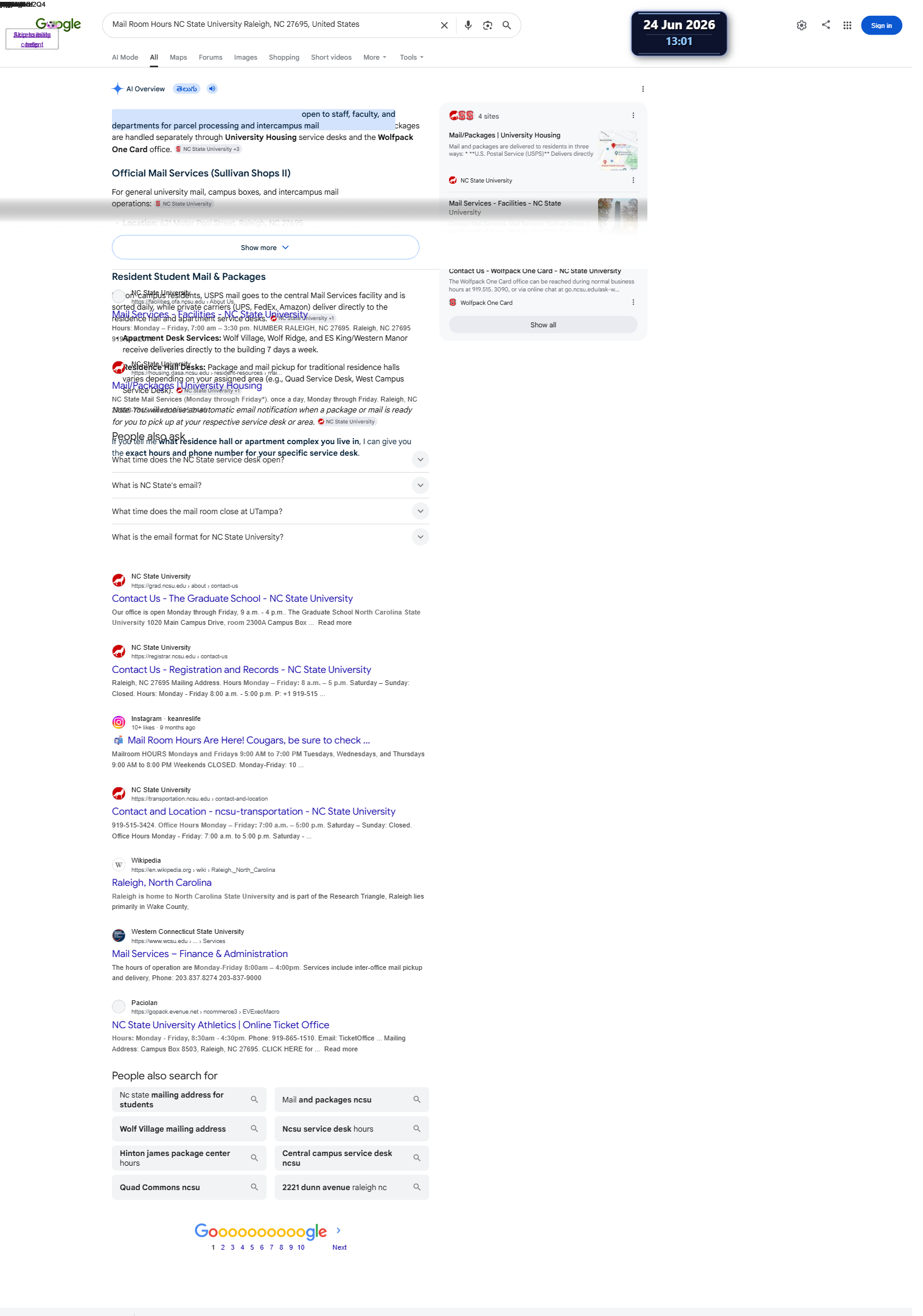Click the Telugu language chip in AI Overview
This screenshot has width=923, height=1316.
pos(187,89)
